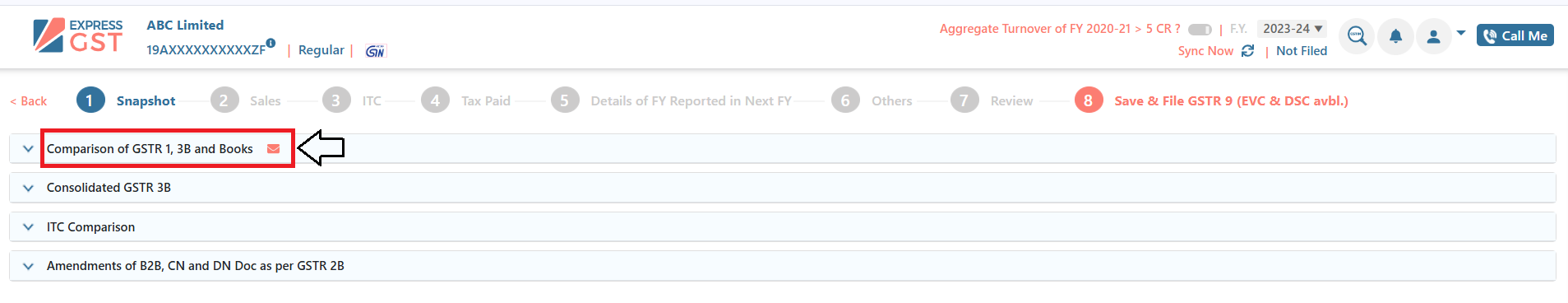Screen dimensions: 1568x303
Task: Click the Sync Now link
Action: tap(1205, 51)
